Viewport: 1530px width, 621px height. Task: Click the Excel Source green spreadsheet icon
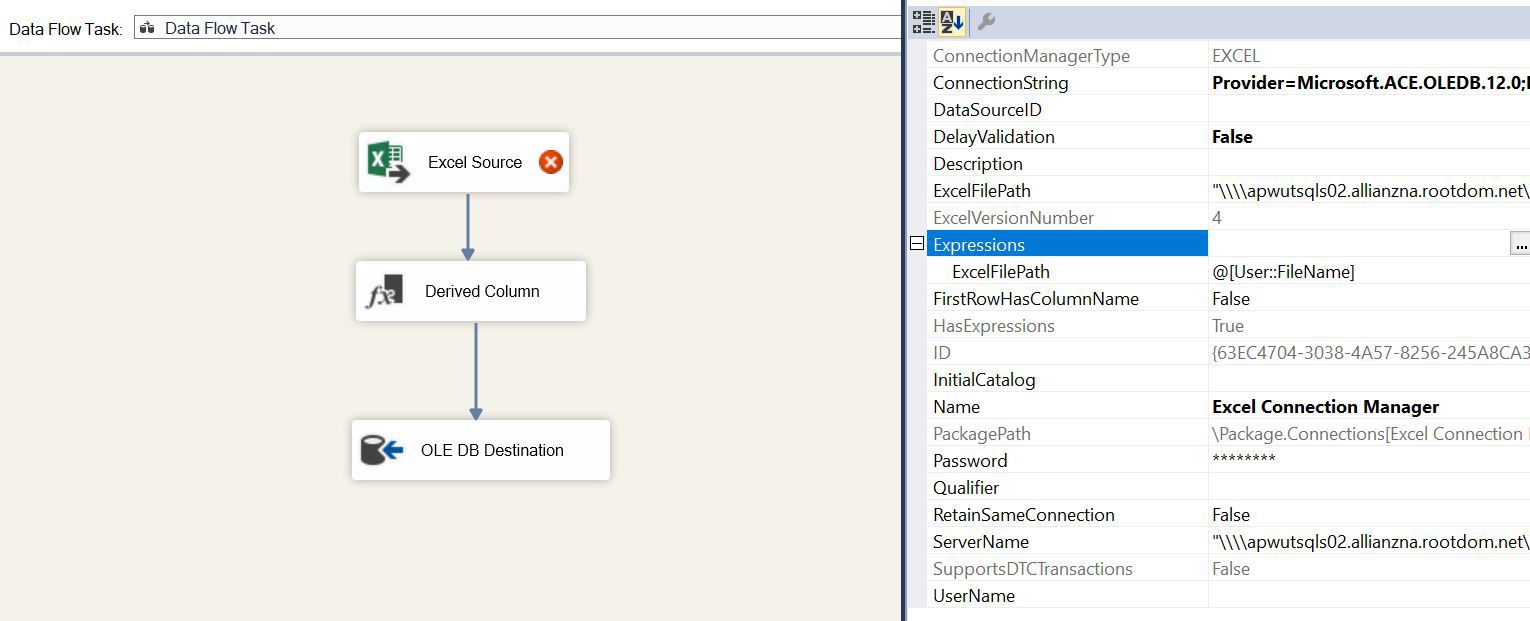389,162
